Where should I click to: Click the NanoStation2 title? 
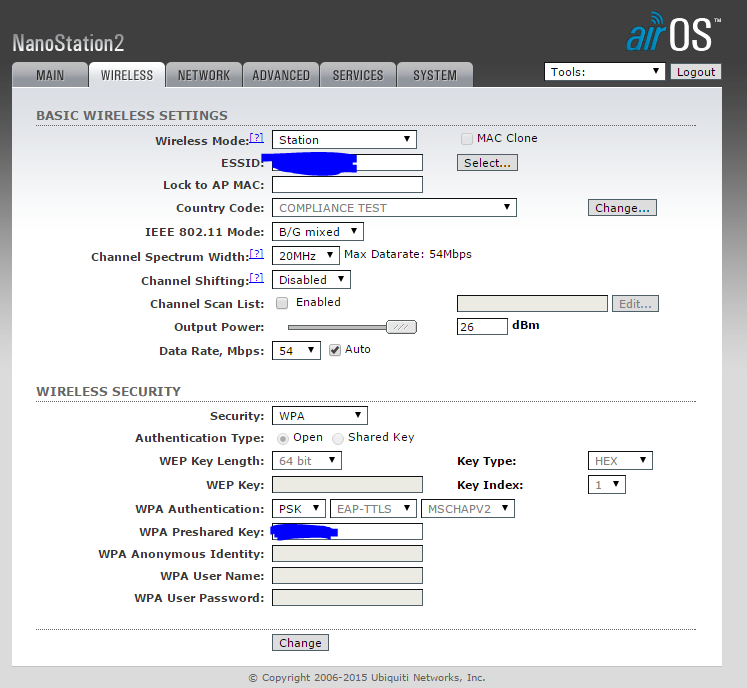(68, 43)
